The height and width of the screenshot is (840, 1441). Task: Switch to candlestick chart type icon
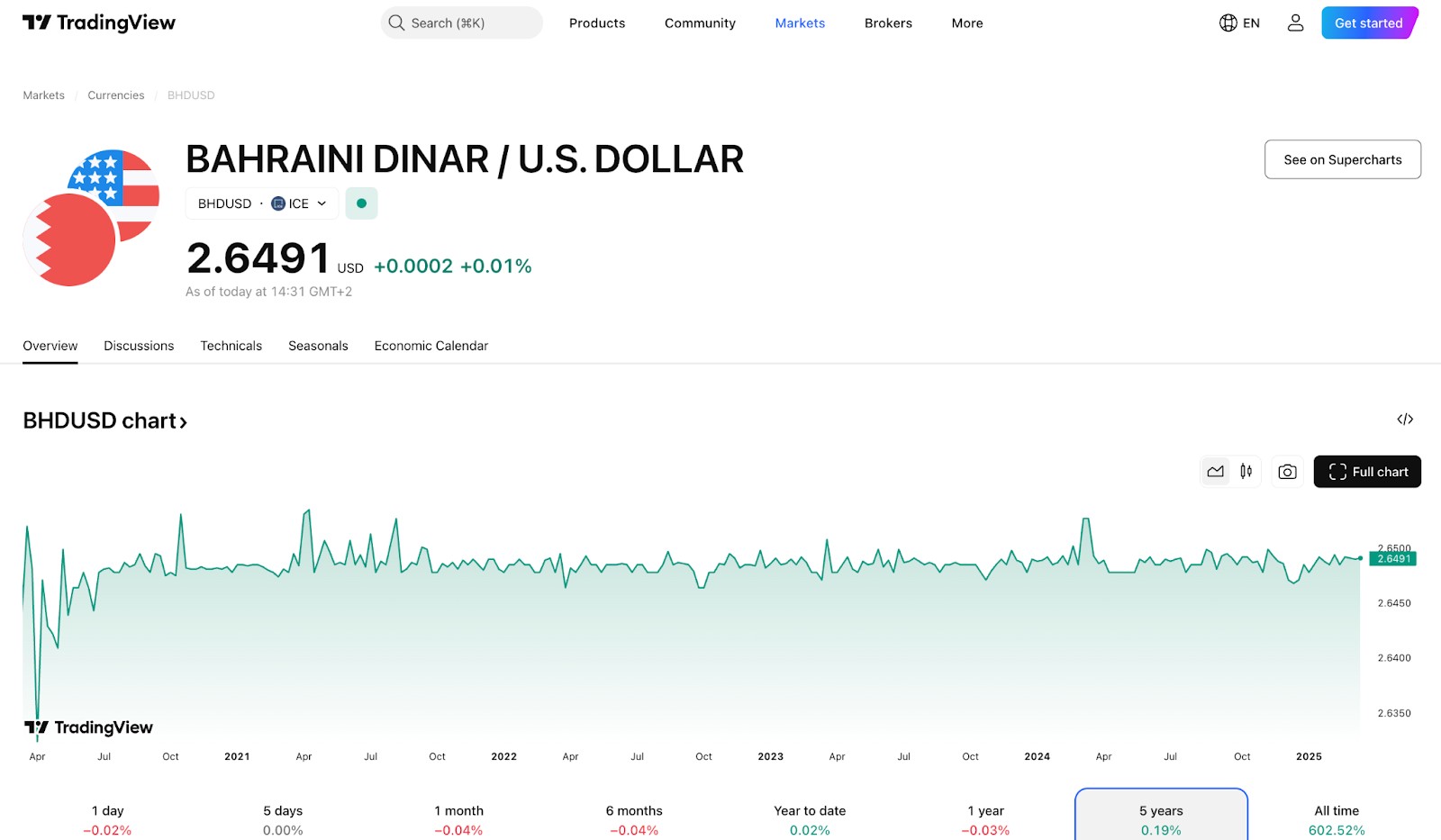click(1246, 472)
